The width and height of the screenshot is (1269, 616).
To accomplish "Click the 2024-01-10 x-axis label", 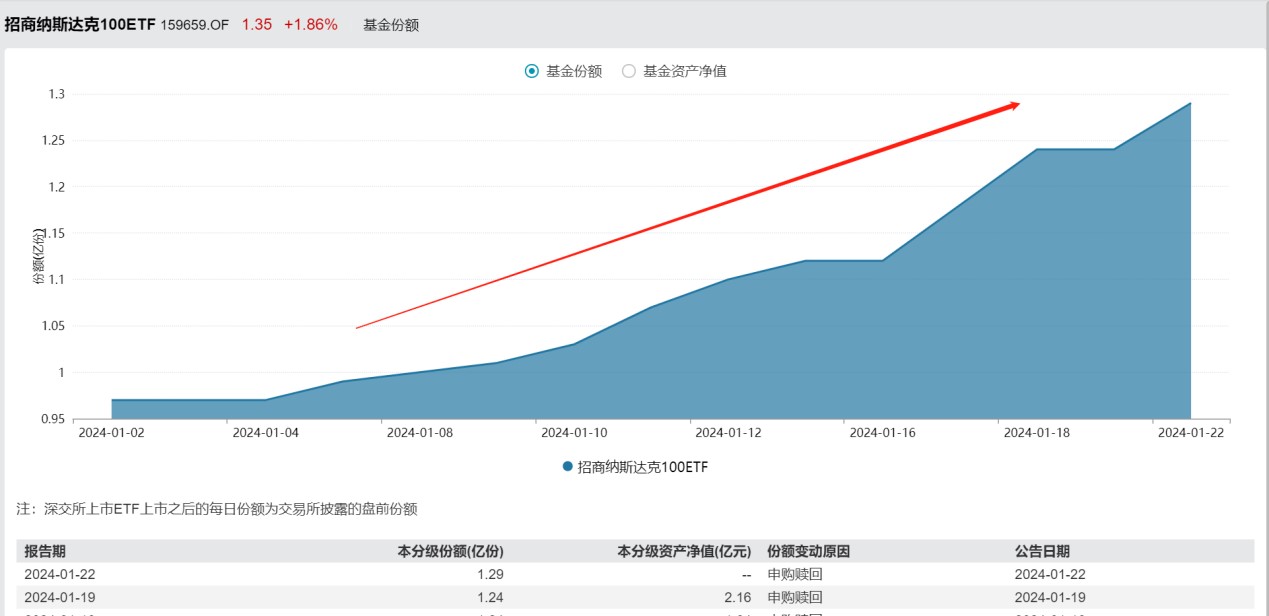I will (574, 433).
